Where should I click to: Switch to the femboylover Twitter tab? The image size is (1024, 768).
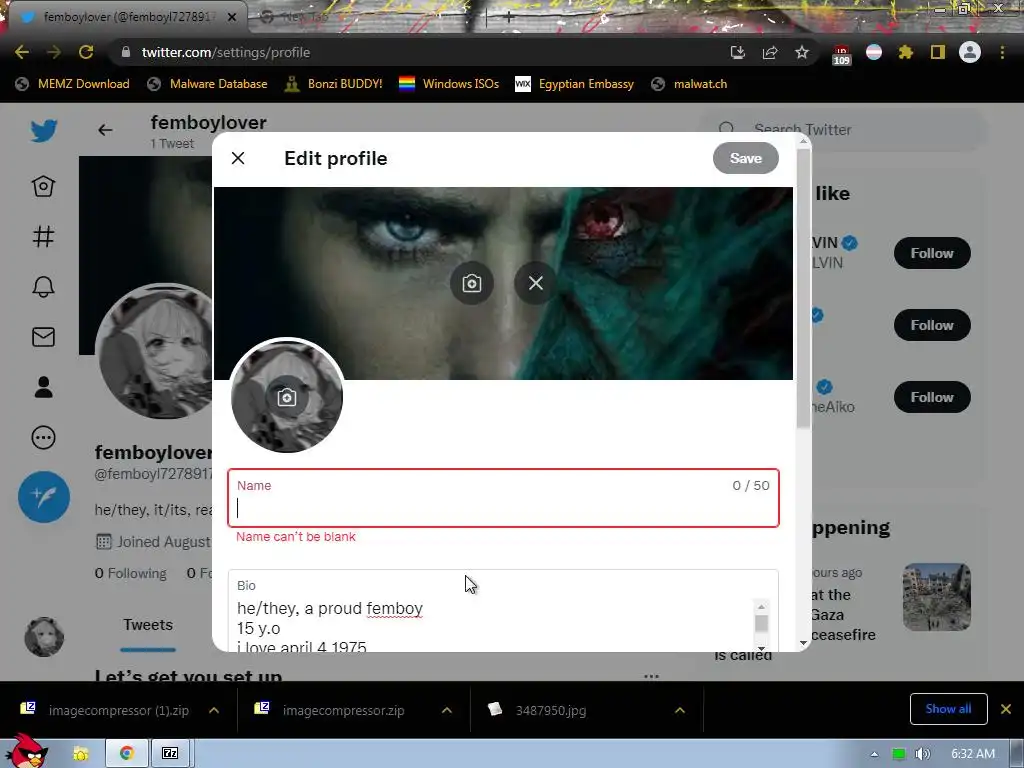click(124, 17)
